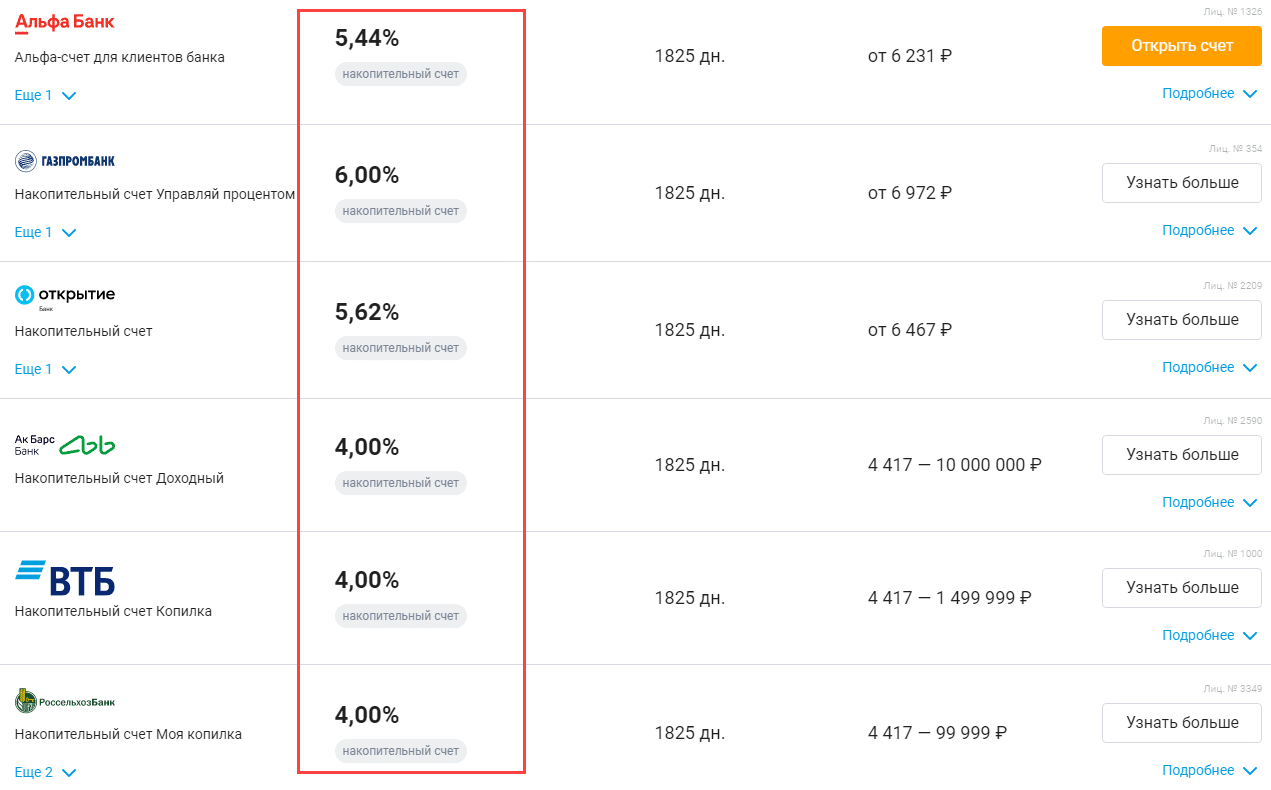Click the VTB bank logo
1271x790 pixels.
pos(65,577)
